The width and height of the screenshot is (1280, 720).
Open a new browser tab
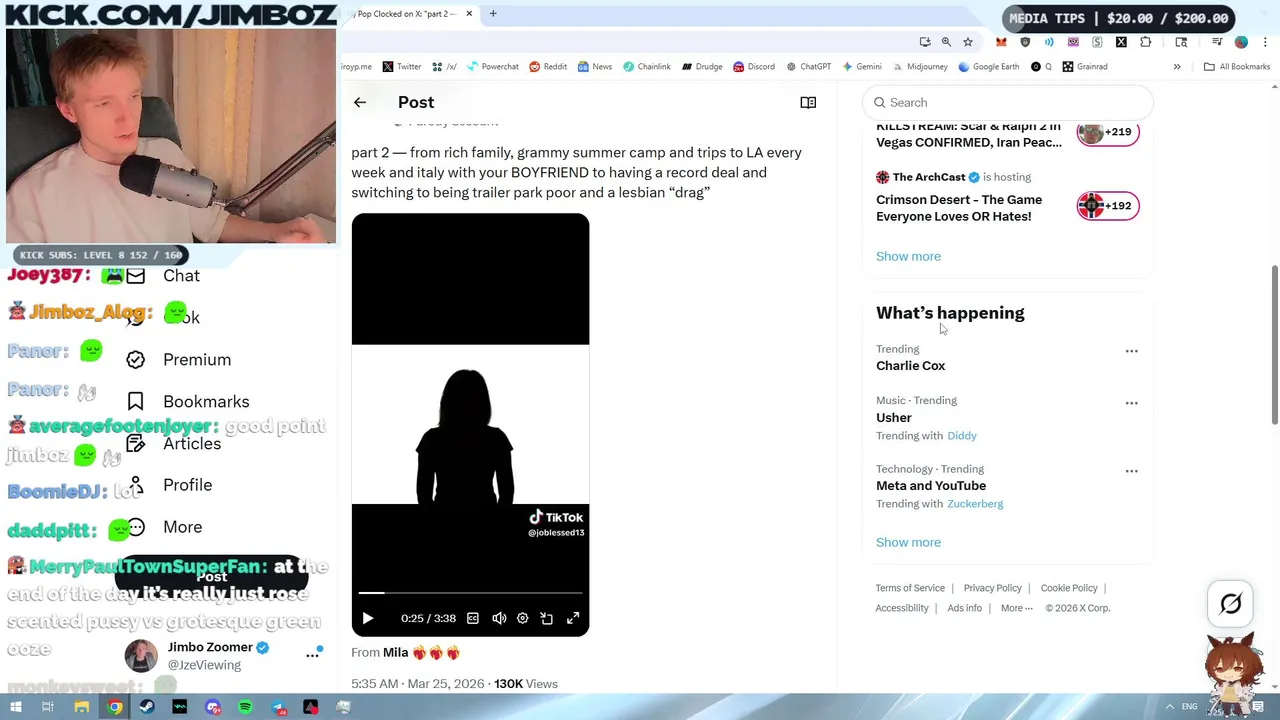point(493,14)
